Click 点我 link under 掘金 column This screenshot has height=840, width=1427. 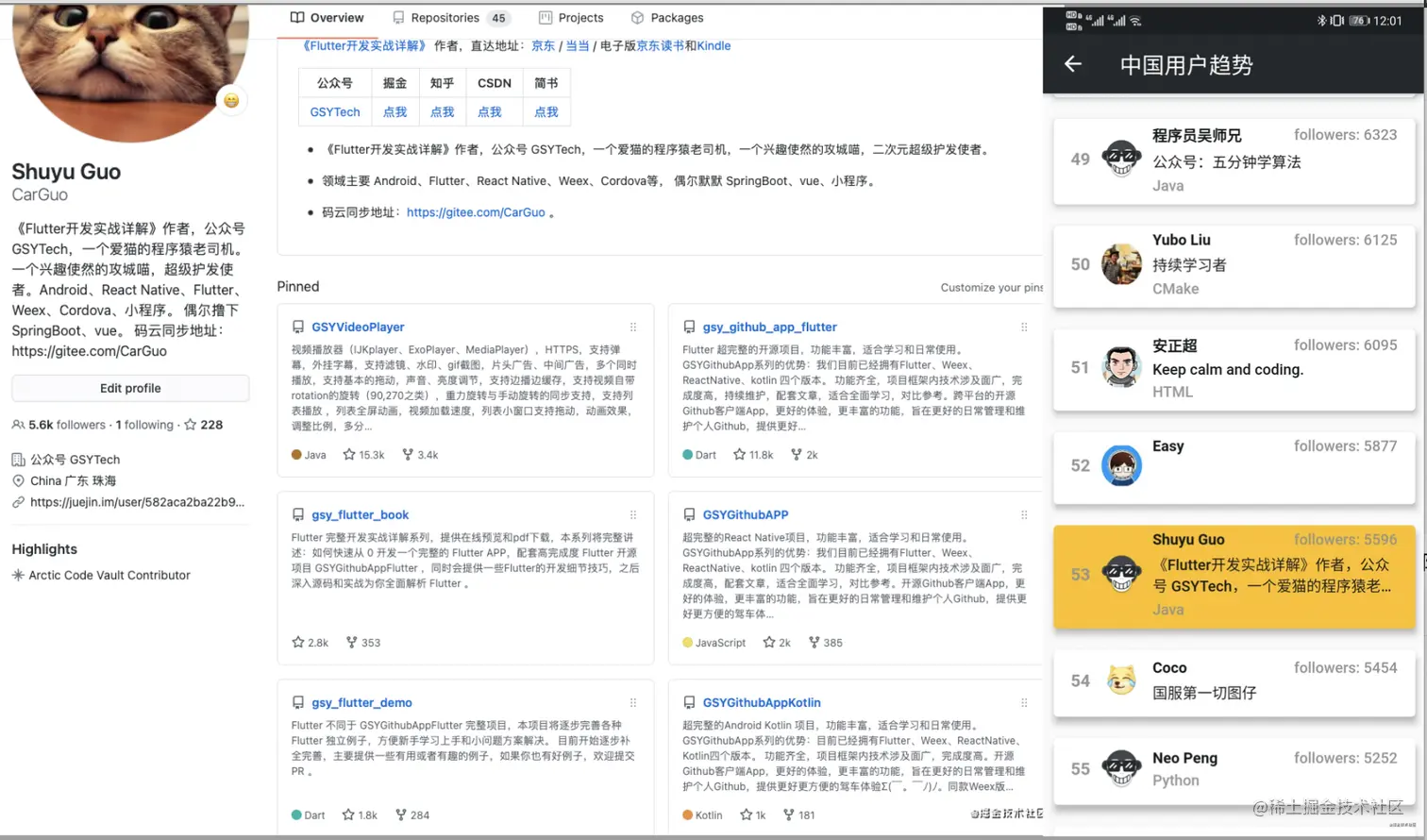(x=395, y=111)
